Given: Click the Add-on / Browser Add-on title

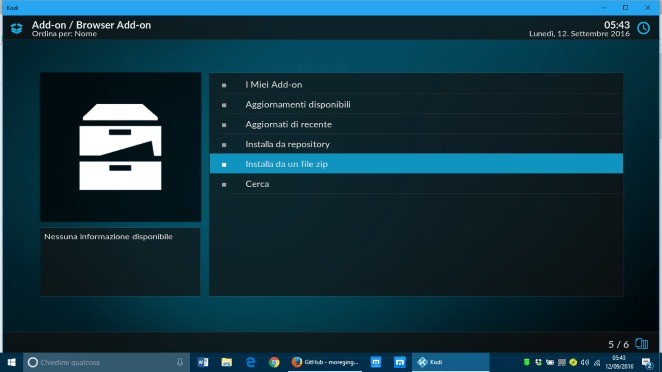Looking at the screenshot, I should pyautogui.click(x=91, y=25).
